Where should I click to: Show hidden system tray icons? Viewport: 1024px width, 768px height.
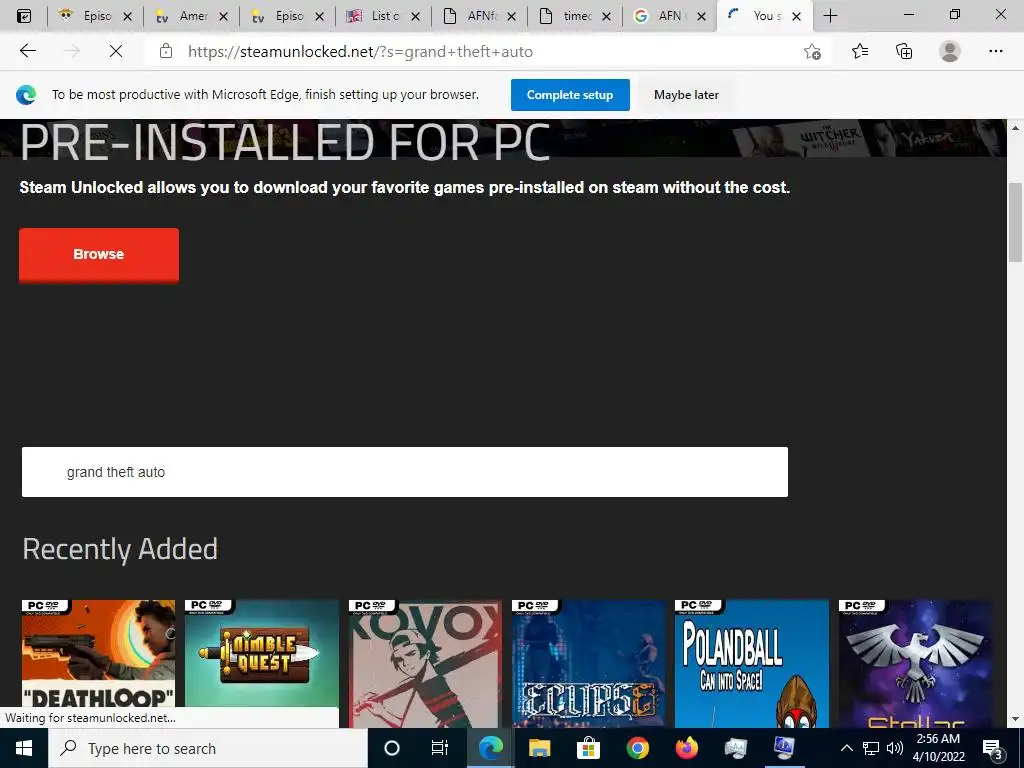846,748
